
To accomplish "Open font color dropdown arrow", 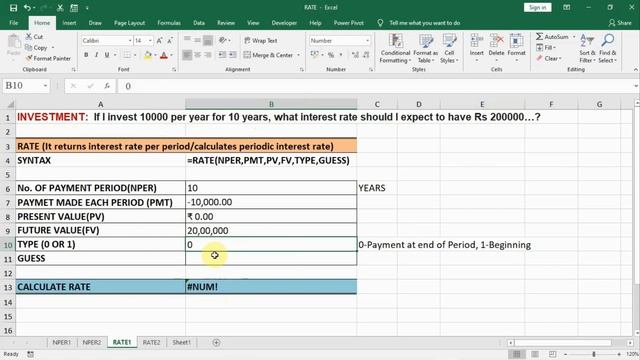I will click(x=171, y=55).
